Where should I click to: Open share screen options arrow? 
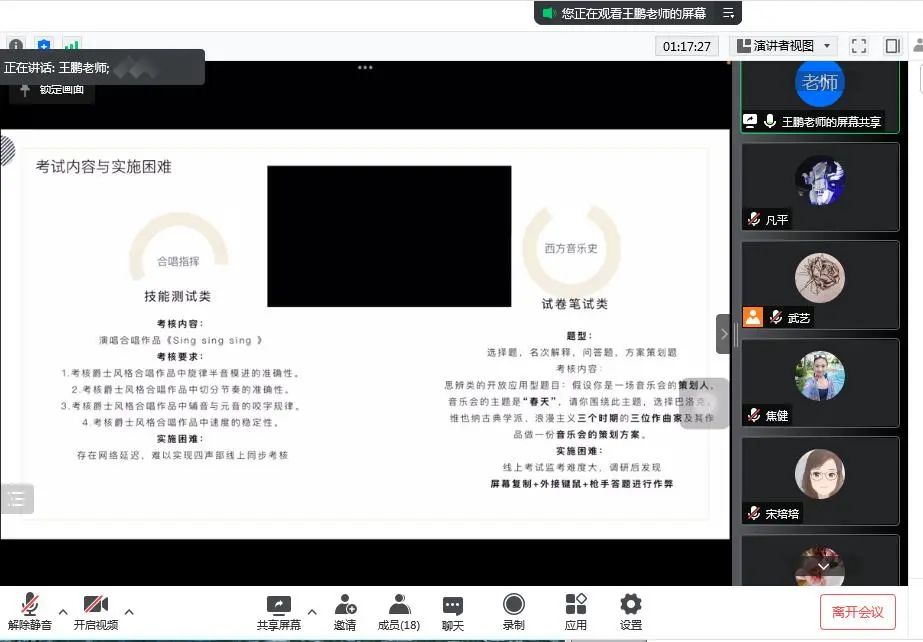pos(311,611)
